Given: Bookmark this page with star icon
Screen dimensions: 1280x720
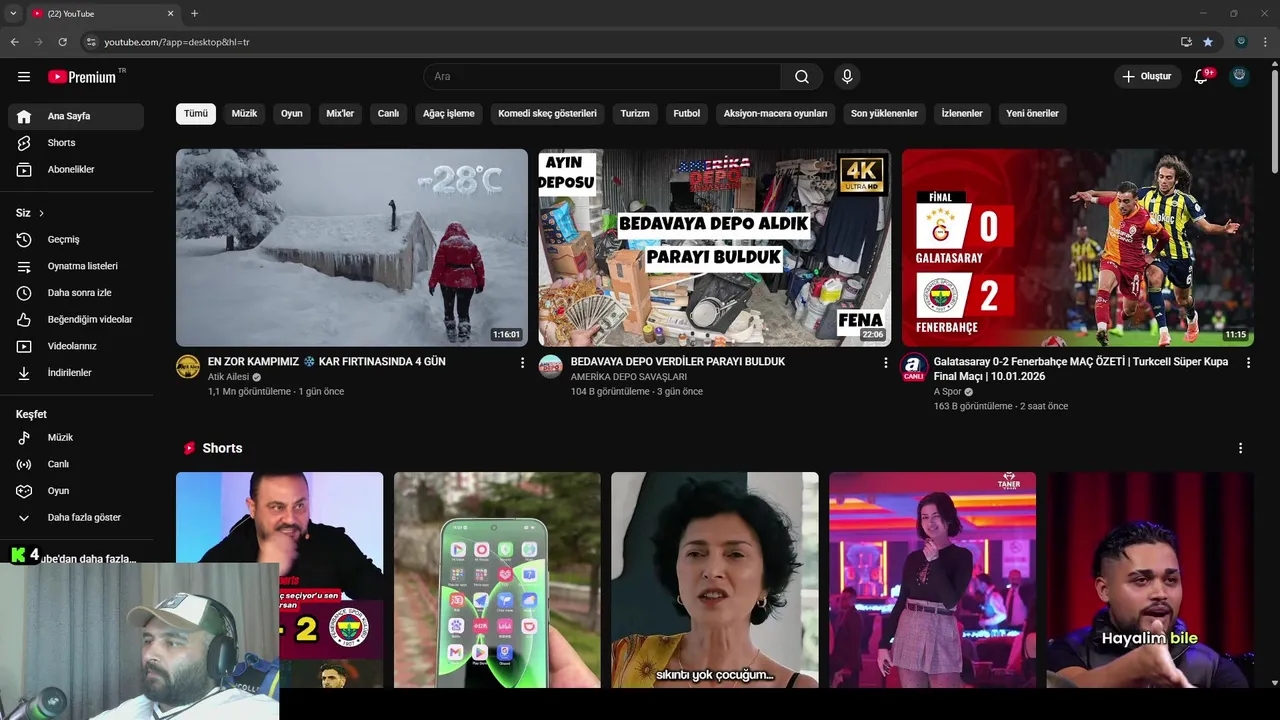Looking at the screenshot, I should (1208, 42).
